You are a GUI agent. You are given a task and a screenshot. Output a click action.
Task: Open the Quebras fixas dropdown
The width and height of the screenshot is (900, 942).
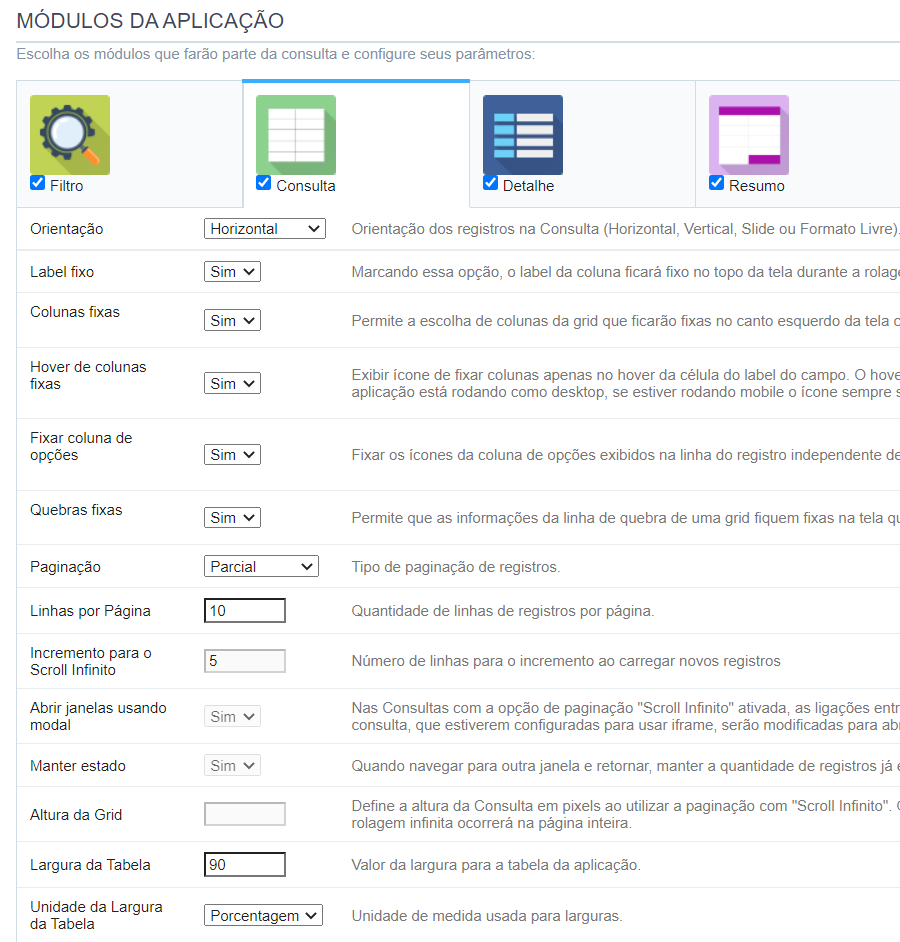(x=232, y=517)
